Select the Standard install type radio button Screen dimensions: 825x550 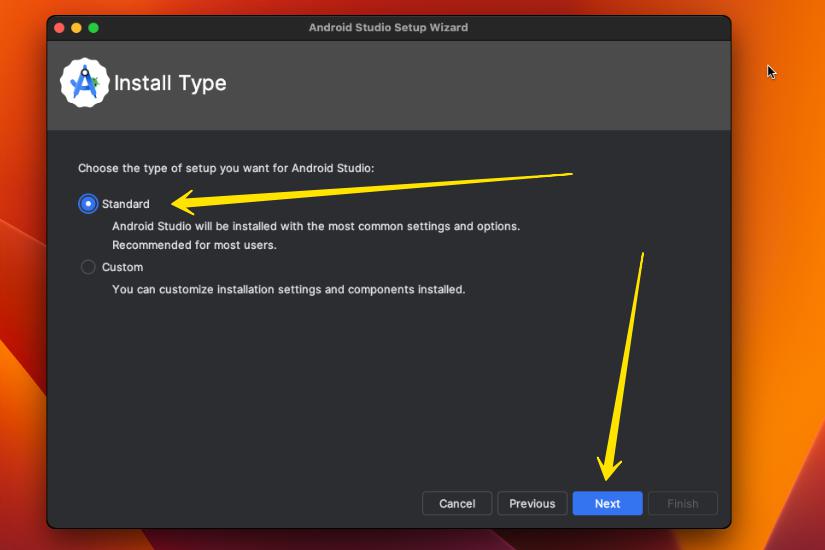click(x=88, y=204)
